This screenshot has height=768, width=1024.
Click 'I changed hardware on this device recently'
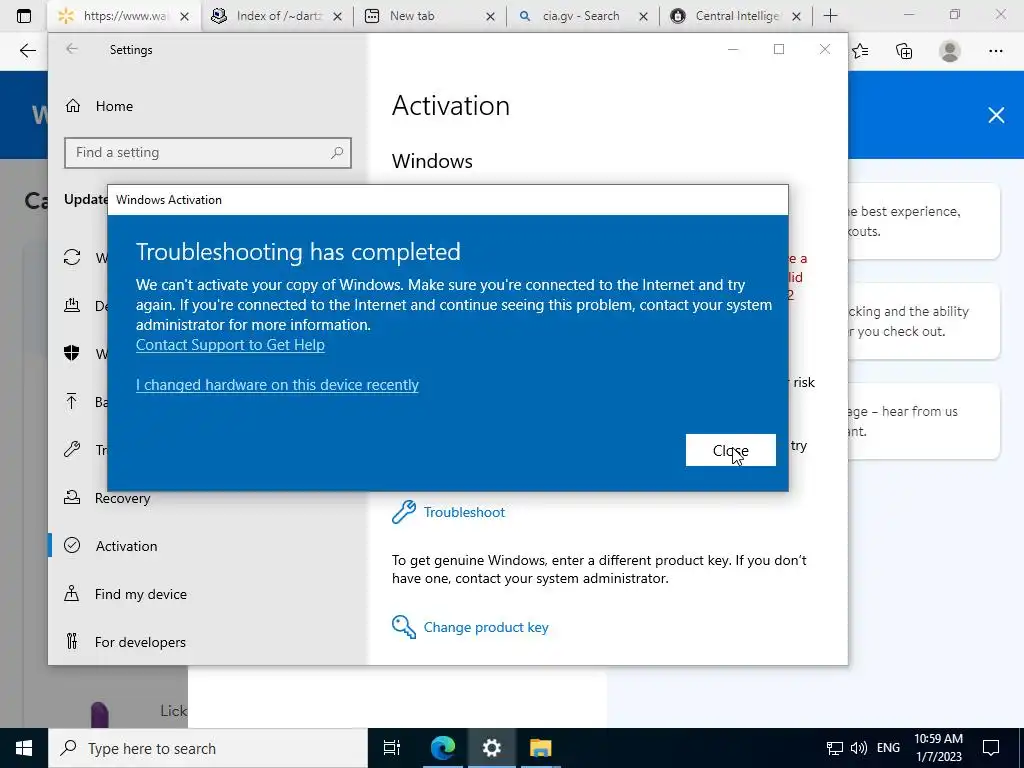[277, 385]
